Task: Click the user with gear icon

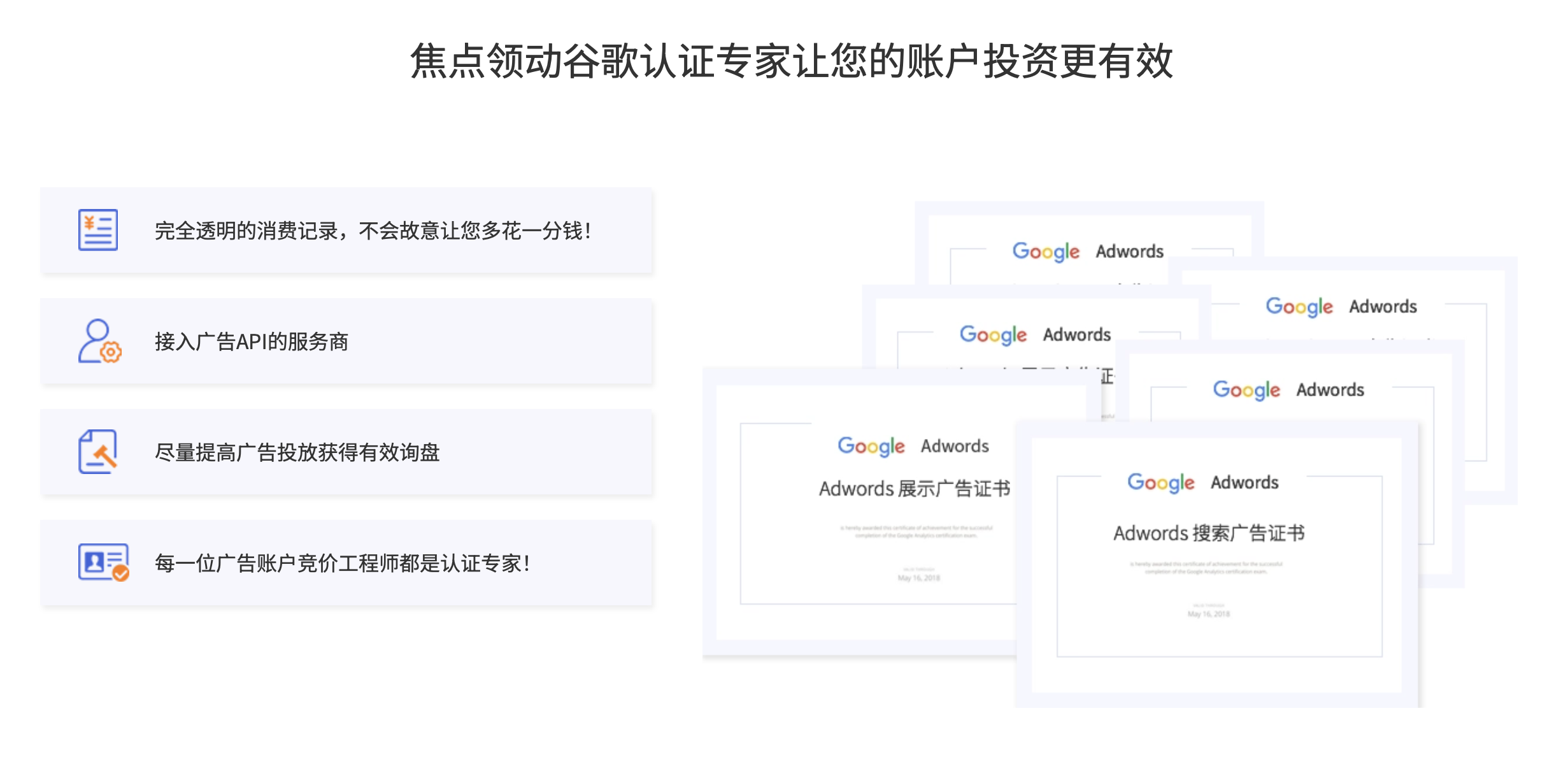Action: click(x=98, y=341)
